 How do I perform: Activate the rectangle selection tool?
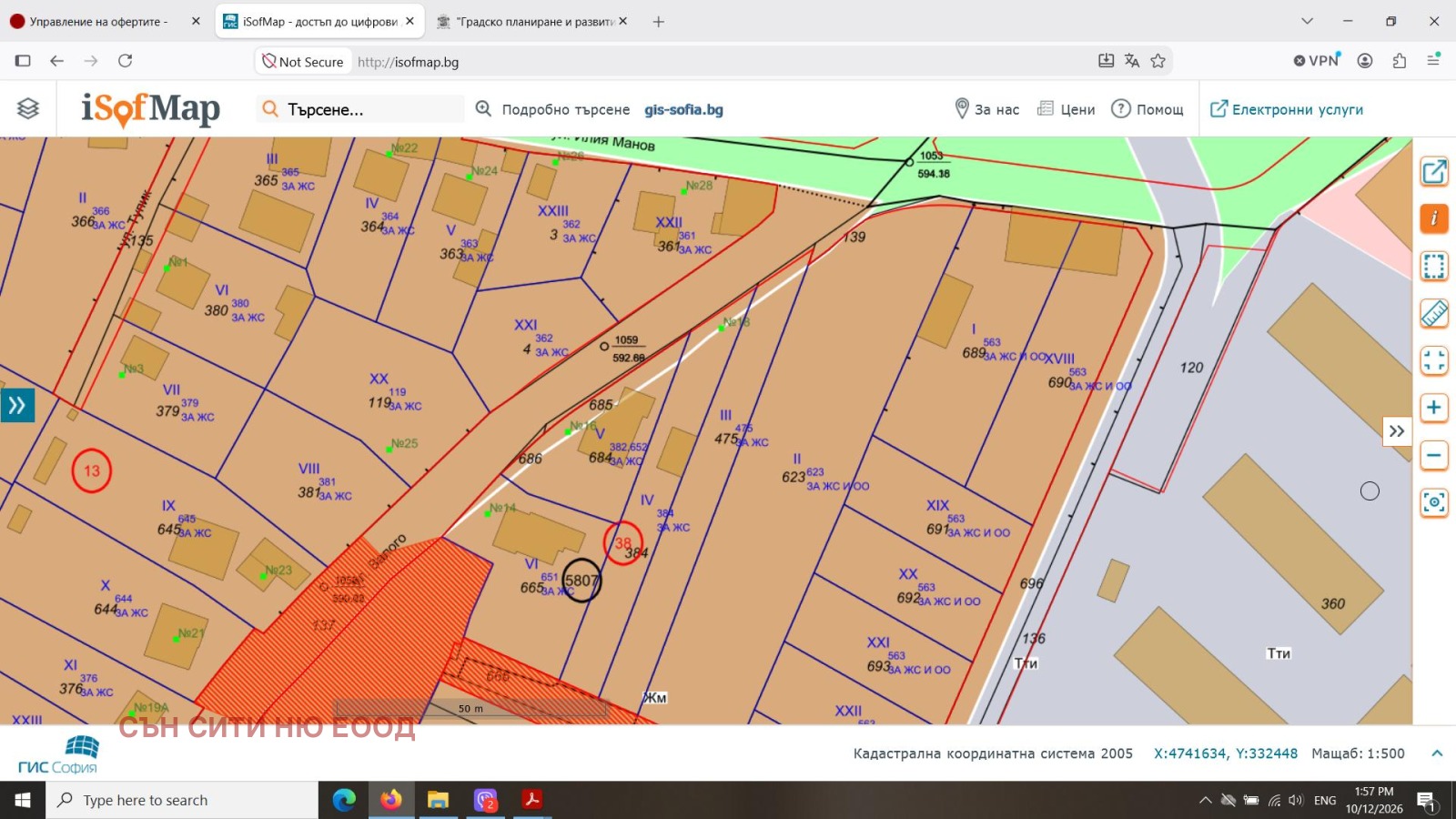[x=1434, y=266]
